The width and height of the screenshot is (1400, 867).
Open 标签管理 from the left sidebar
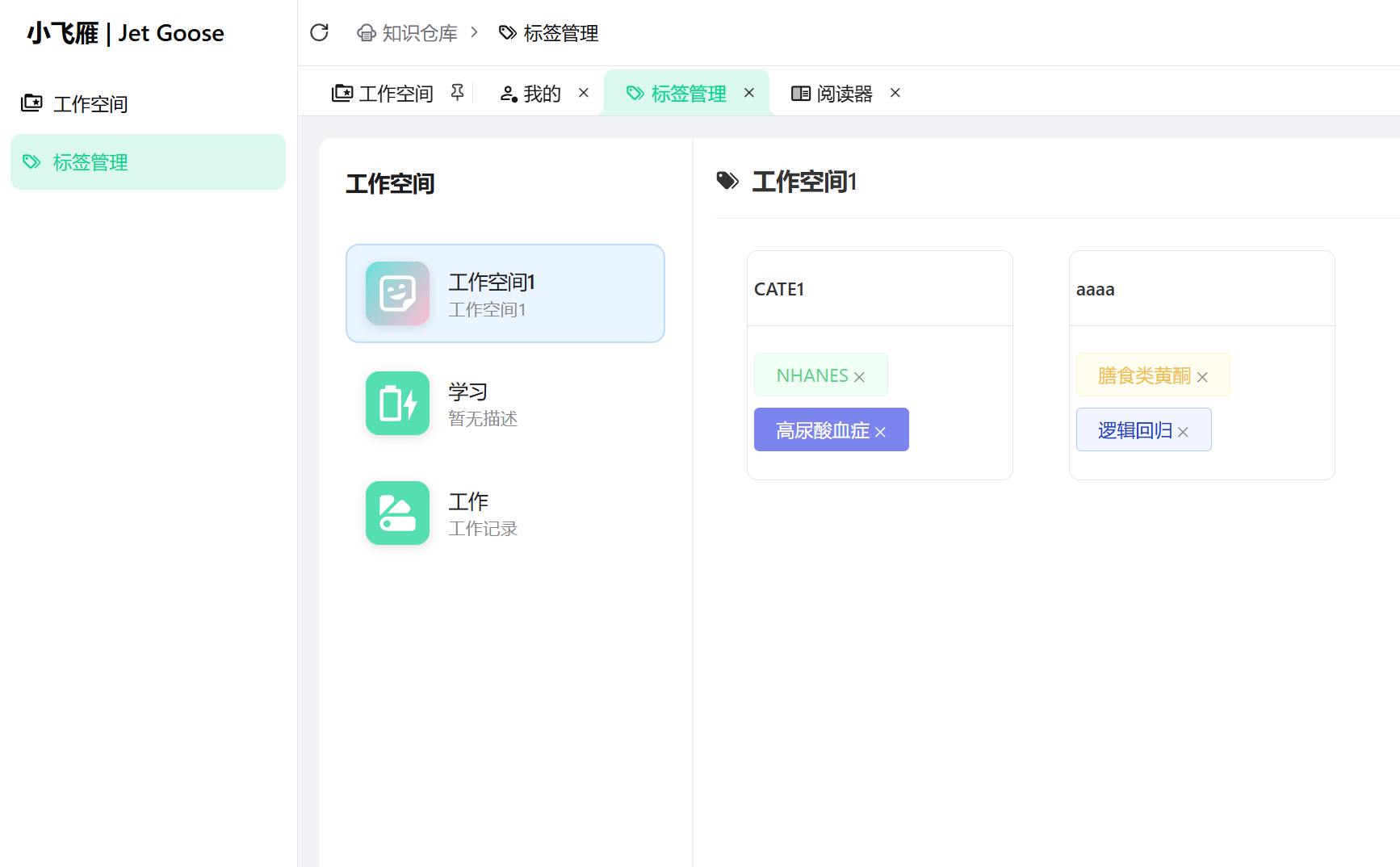coord(89,161)
